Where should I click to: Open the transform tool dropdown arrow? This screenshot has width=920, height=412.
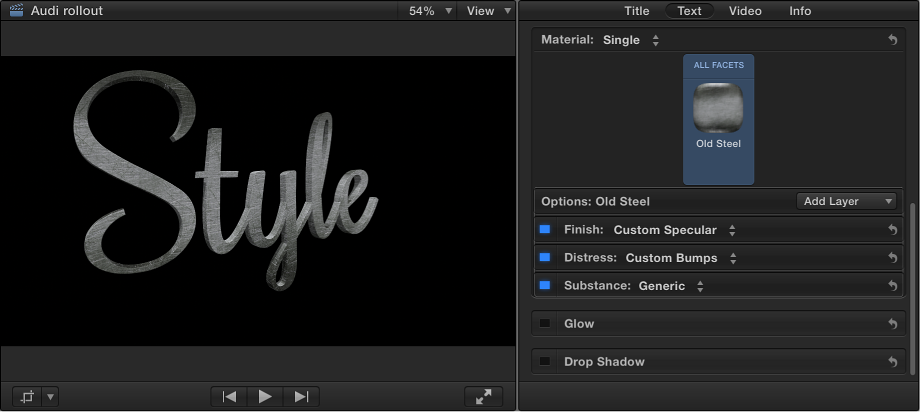(x=50, y=397)
